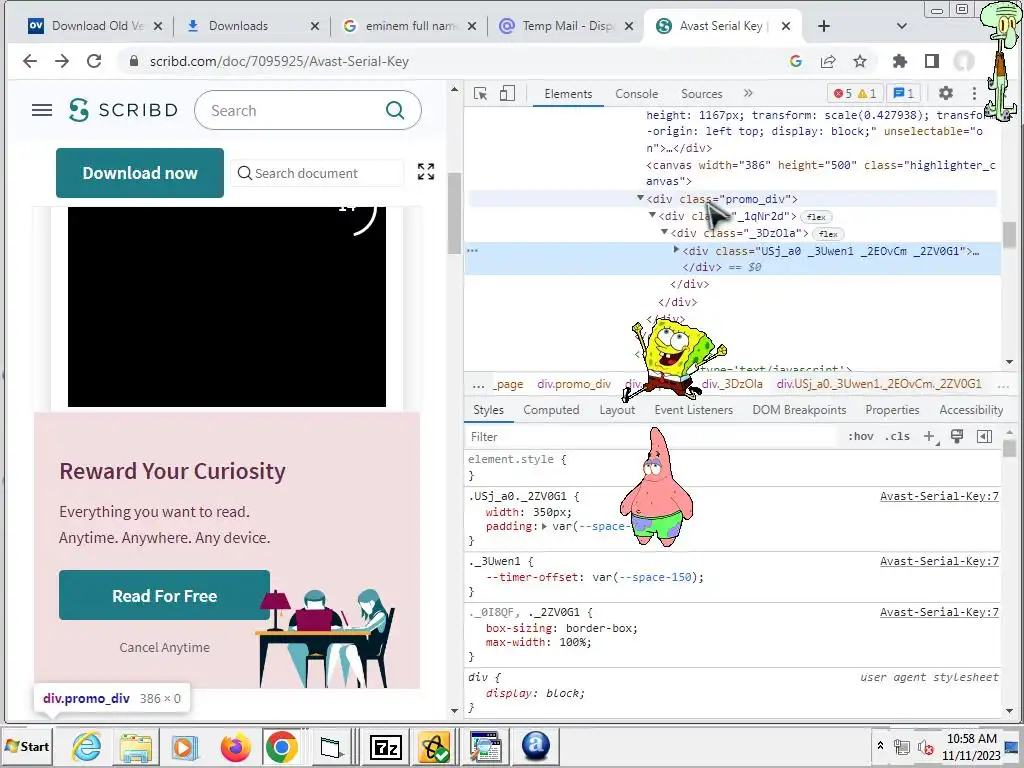Open the DOM Breakpoints tab

pyautogui.click(x=799, y=410)
